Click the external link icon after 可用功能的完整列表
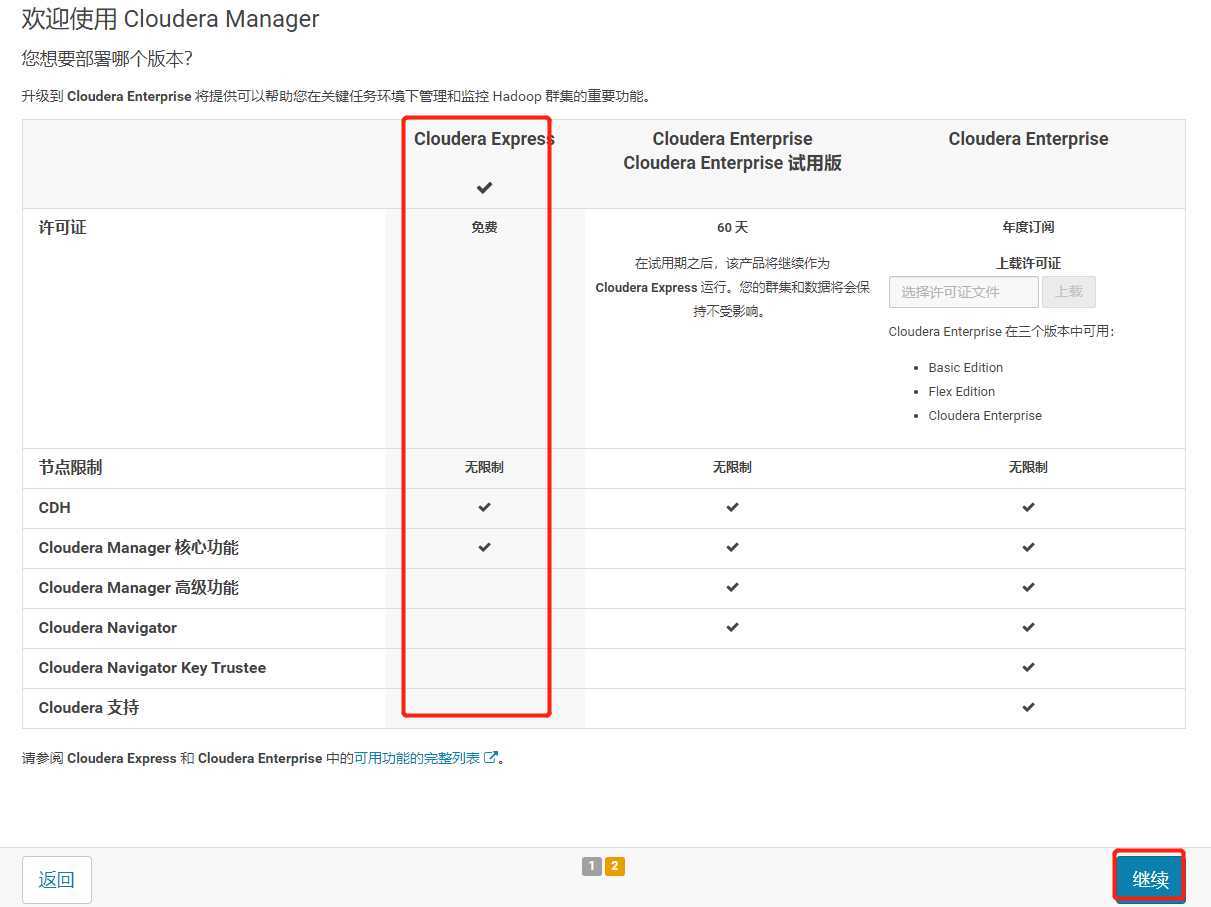The height and width of the screenshot is (907, 1211). point(490,758)
